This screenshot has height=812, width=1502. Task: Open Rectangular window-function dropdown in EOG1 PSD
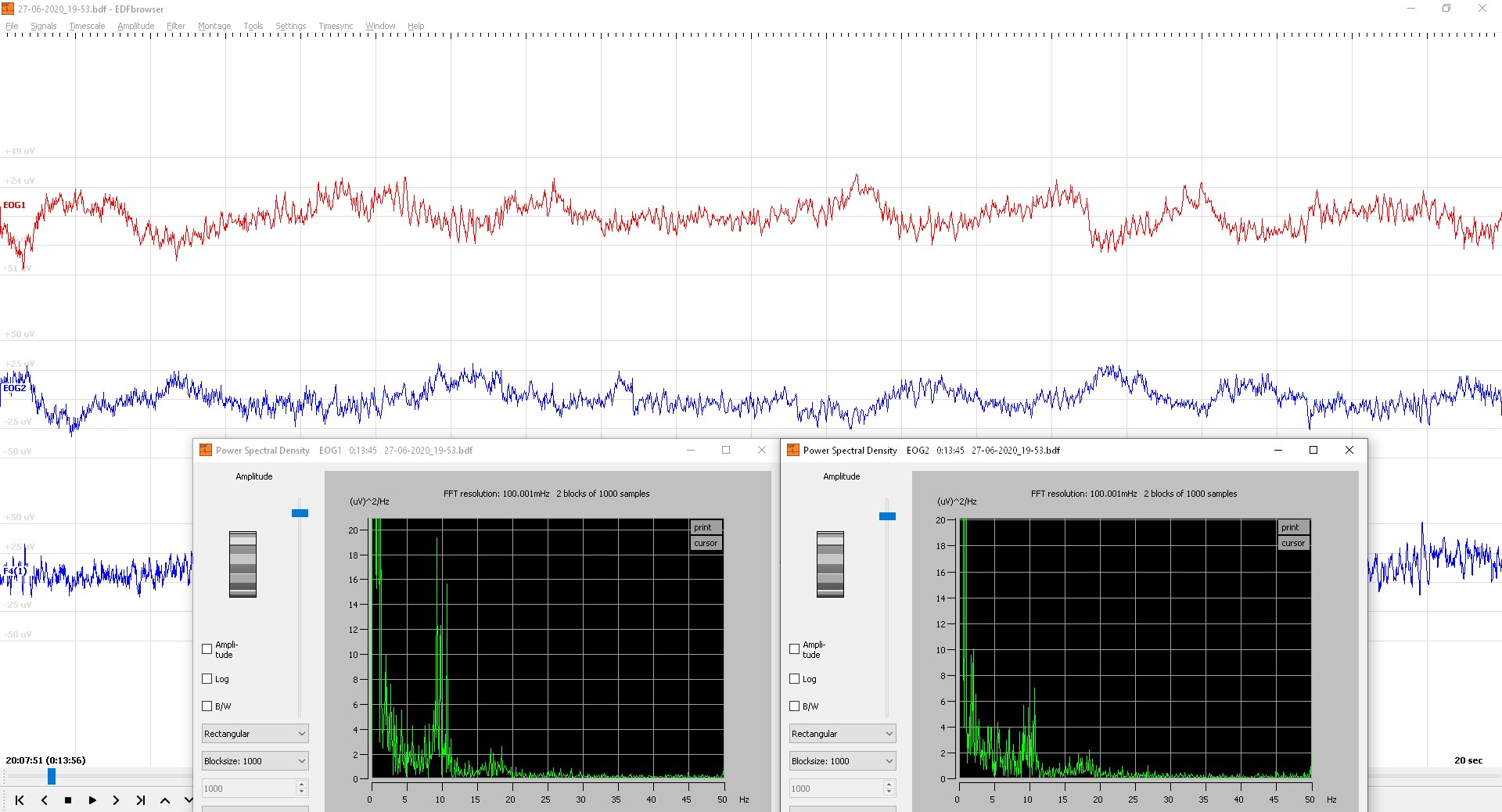tap(255, 734)
